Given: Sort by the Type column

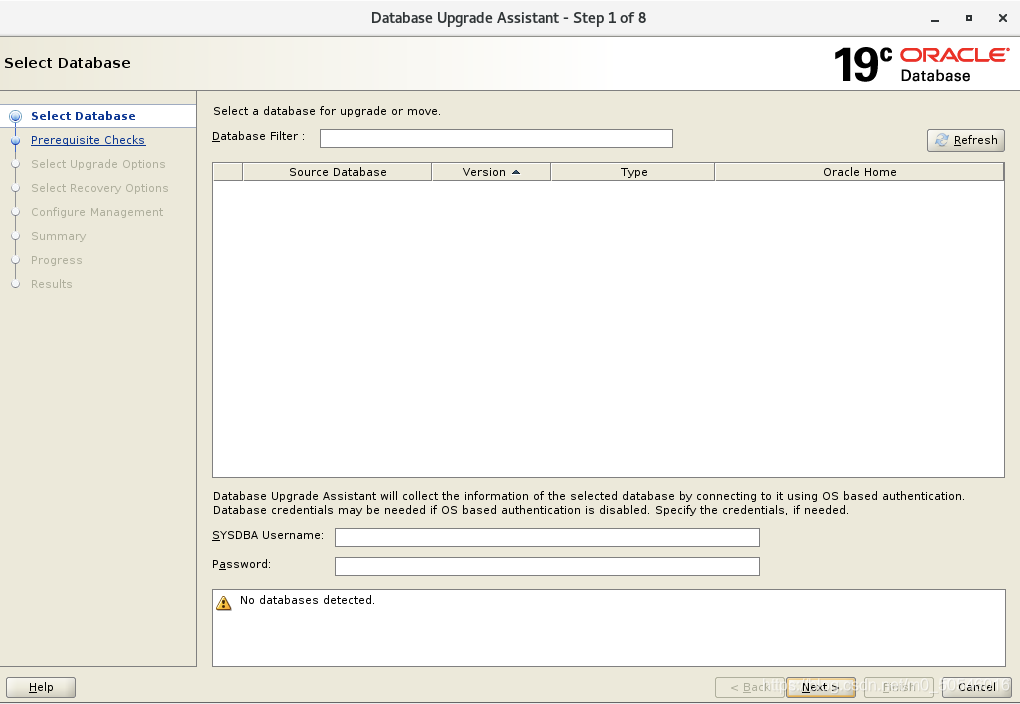Looking at the screenshot, I should pyautogui.click(x=633, y=172).
